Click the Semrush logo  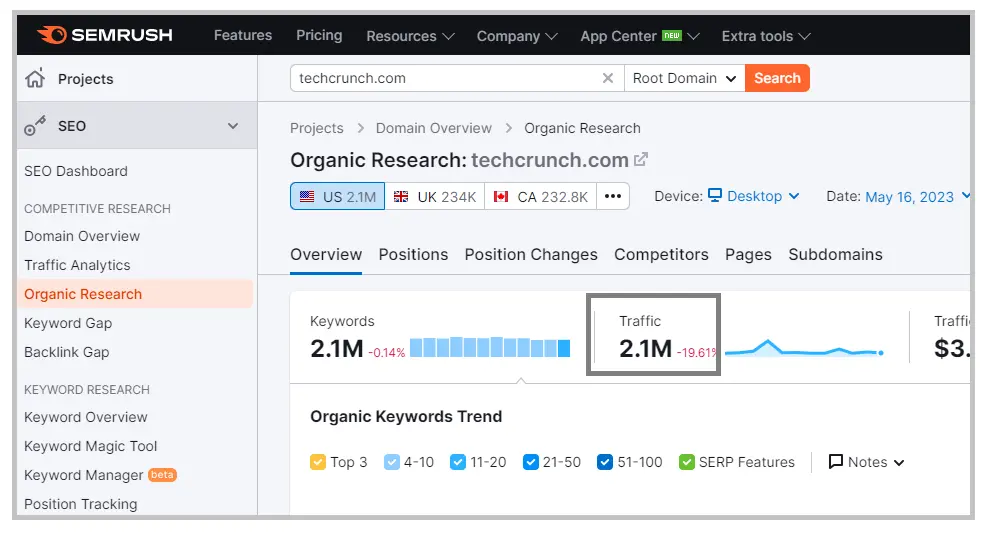tap(104, 35)
